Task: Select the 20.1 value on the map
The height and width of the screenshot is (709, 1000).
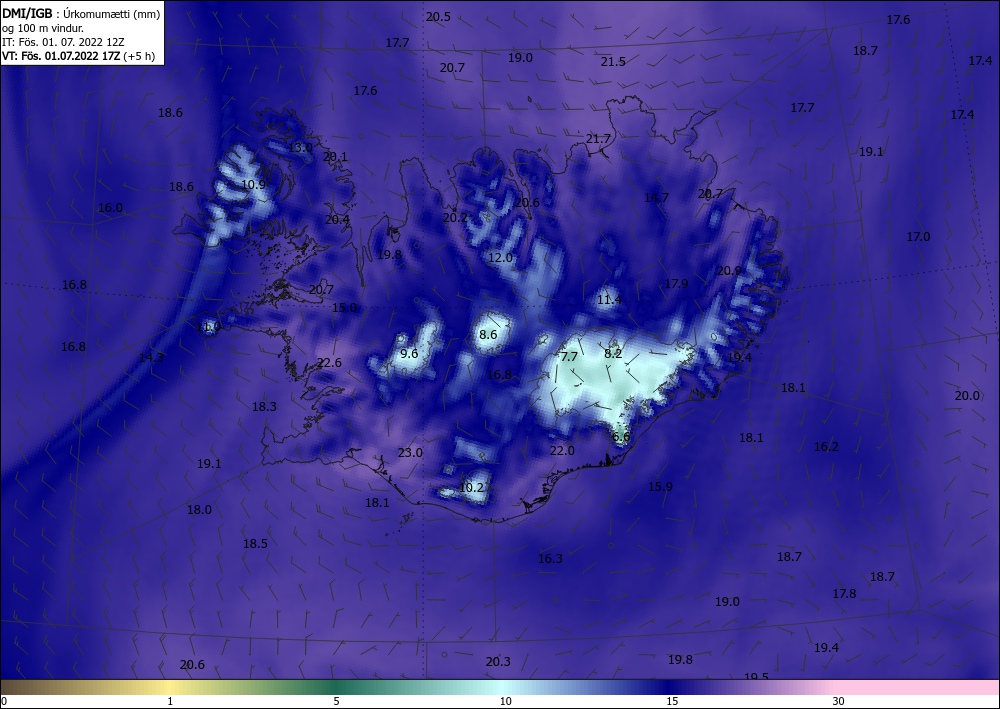Action: [x=335, y=156]
